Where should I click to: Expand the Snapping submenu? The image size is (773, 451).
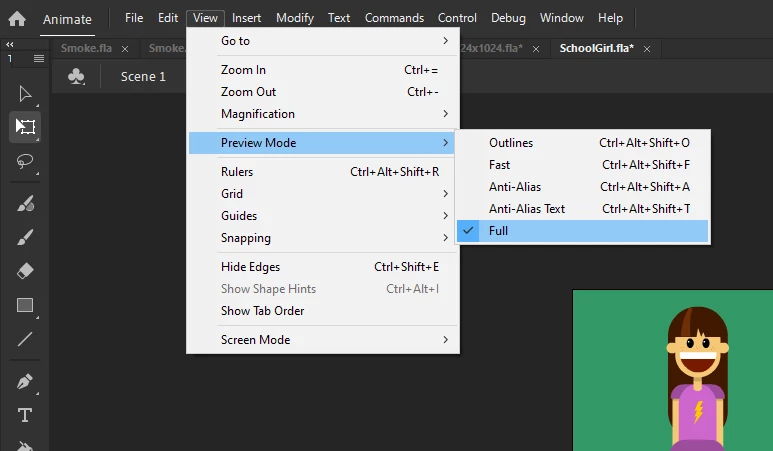(323, 238)
